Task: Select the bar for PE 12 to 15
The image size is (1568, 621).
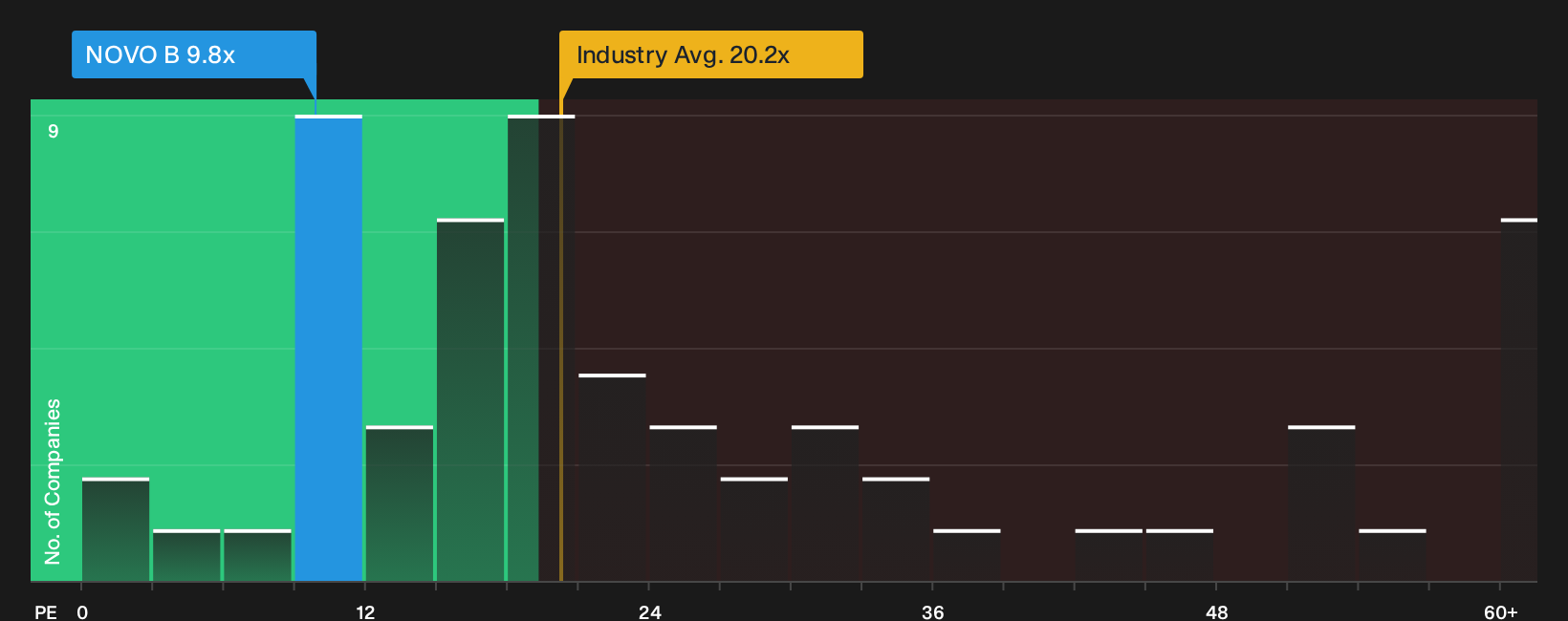Action: click(x=400, y=504)
